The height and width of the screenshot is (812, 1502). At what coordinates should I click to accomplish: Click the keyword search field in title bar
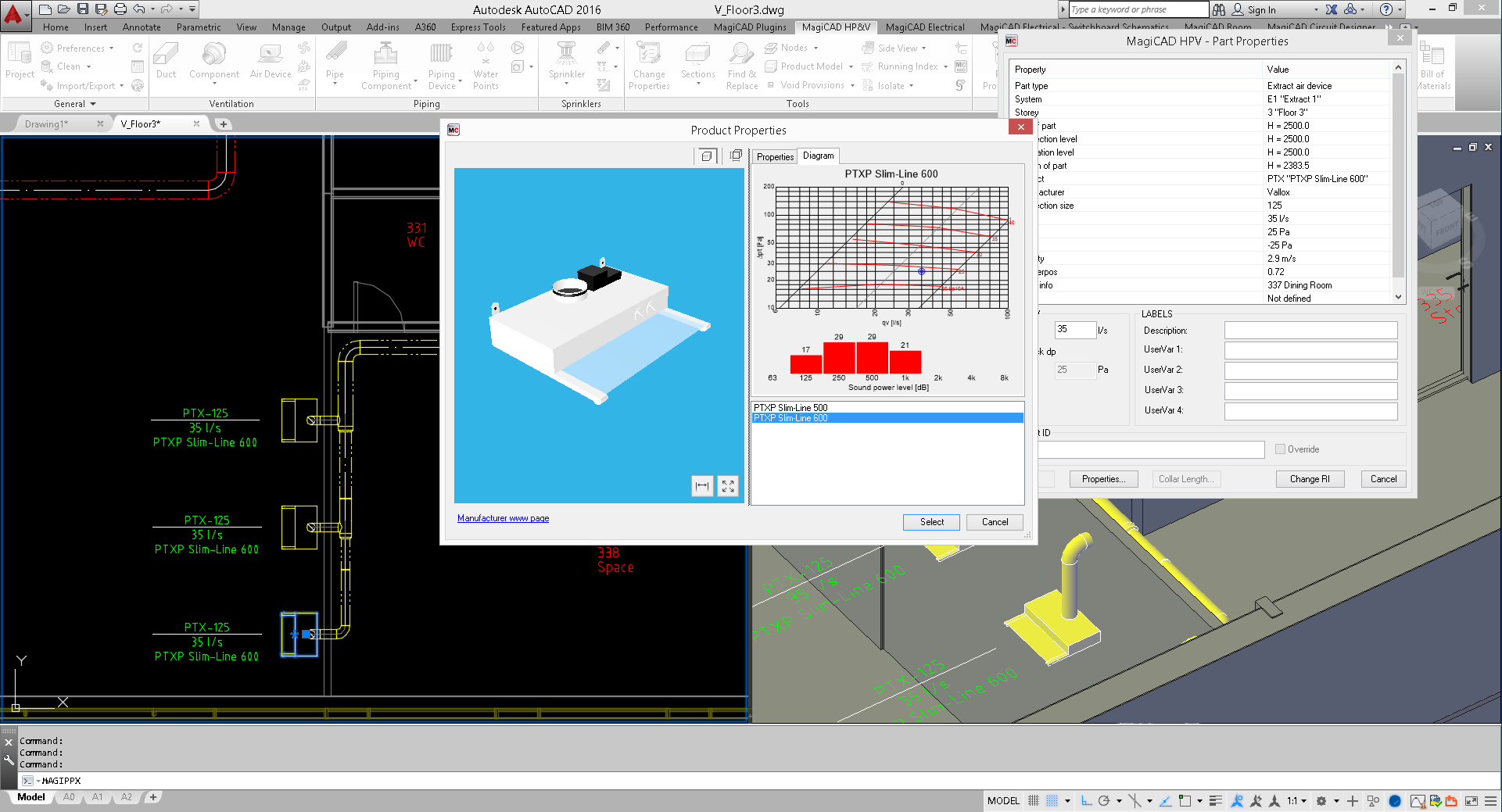[1138, 9]
